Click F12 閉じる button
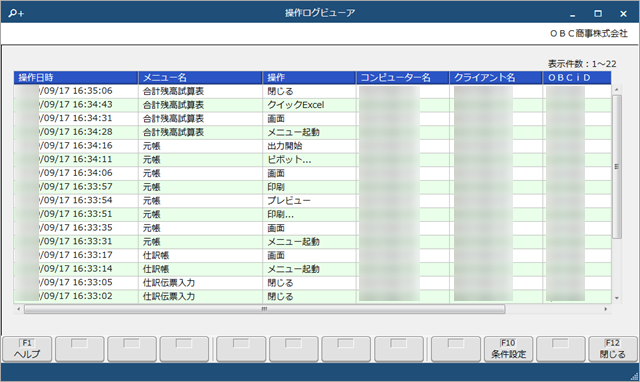 (x=612, y=349)
